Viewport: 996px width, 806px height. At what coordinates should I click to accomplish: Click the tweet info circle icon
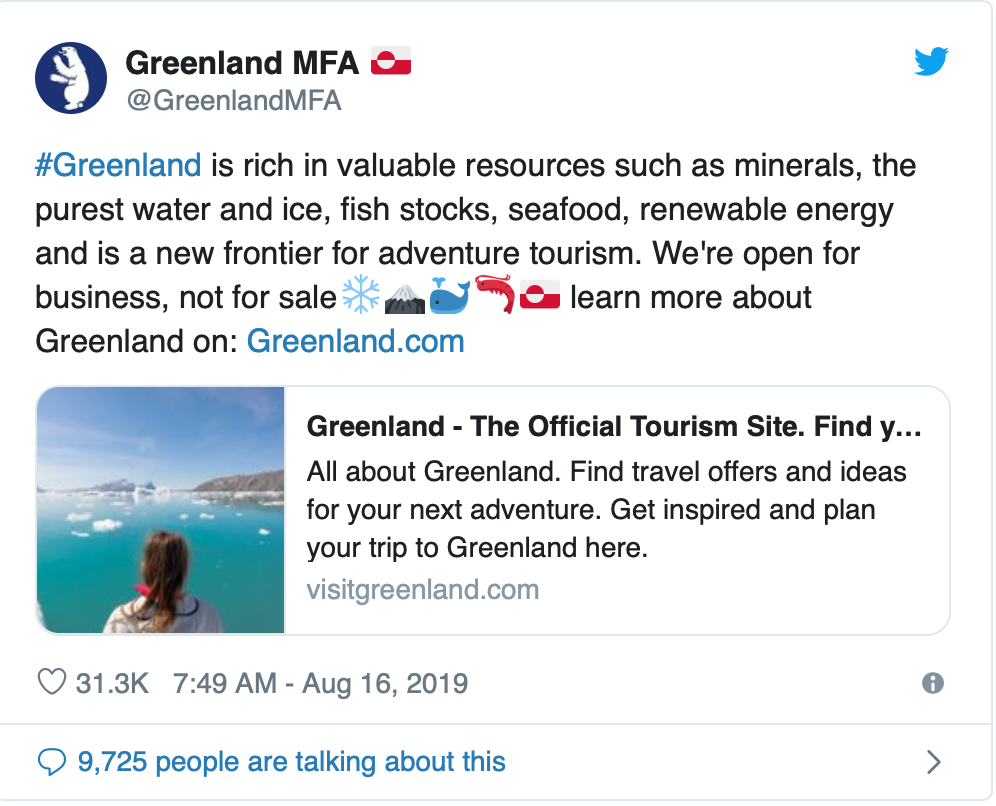click(x=932, y=683)
